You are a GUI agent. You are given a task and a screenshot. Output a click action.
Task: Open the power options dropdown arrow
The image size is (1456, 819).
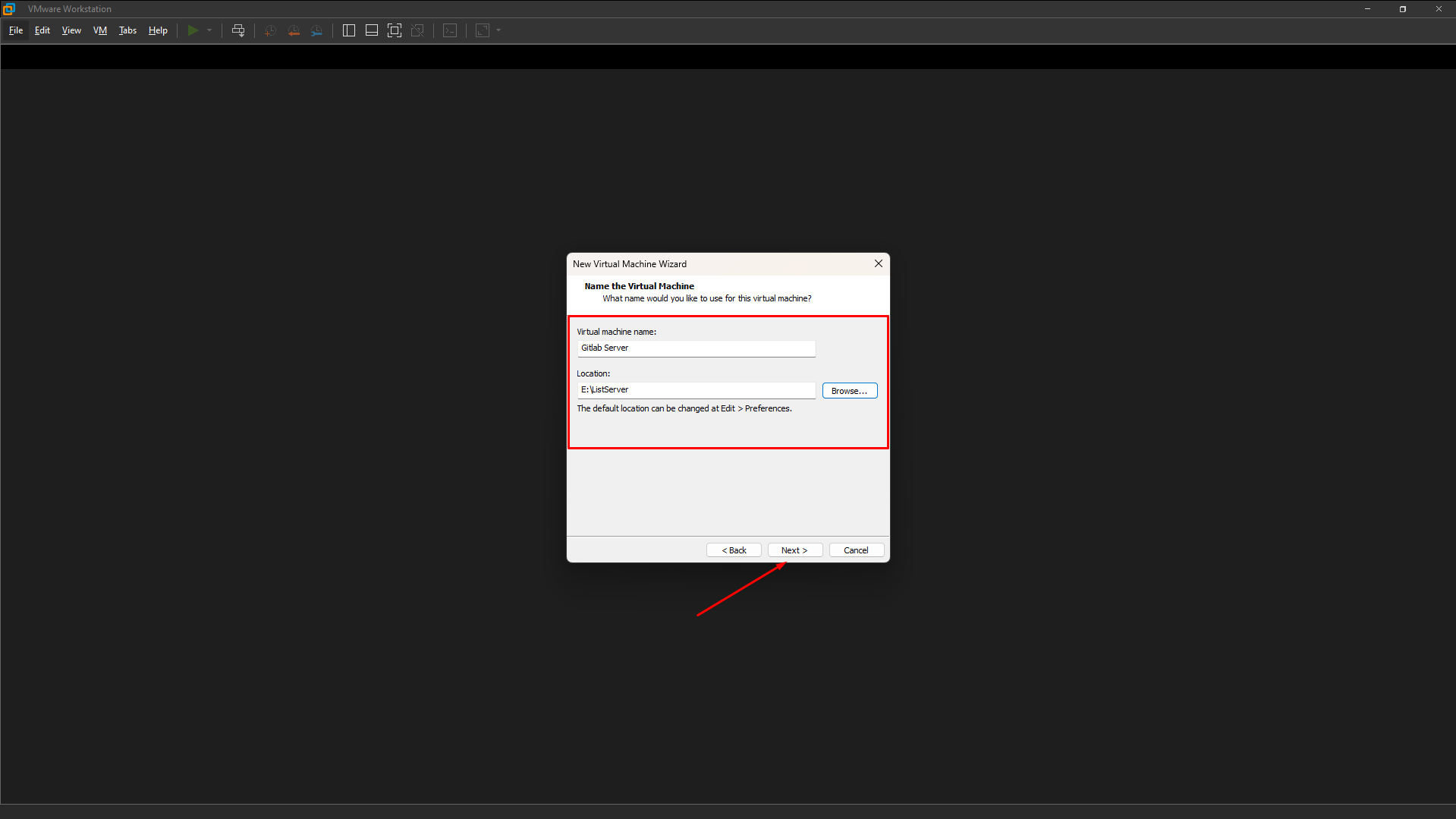pyautogui.click(x=209, y=30)
